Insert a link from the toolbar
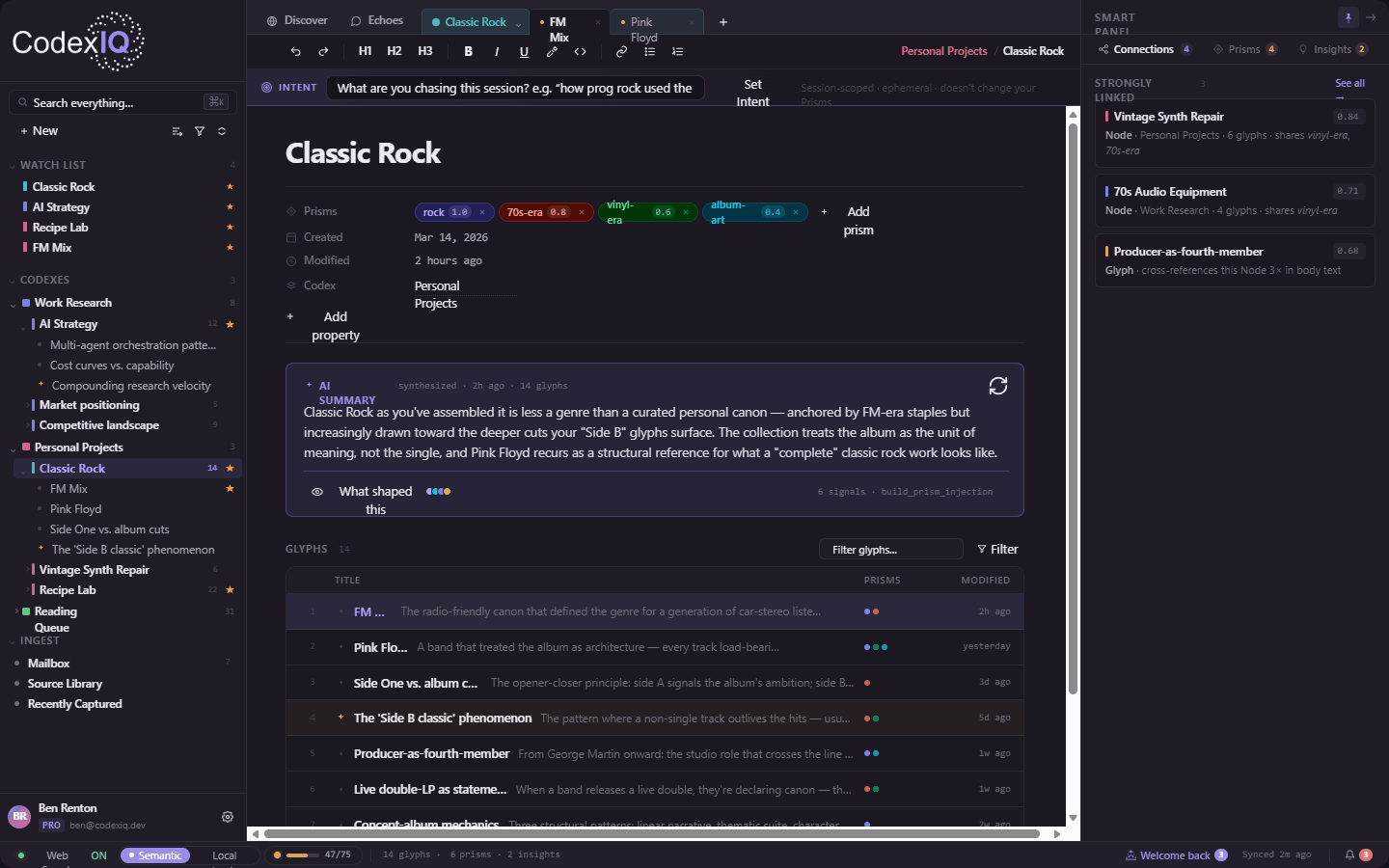1389x868 pixels. click(621, 51)
